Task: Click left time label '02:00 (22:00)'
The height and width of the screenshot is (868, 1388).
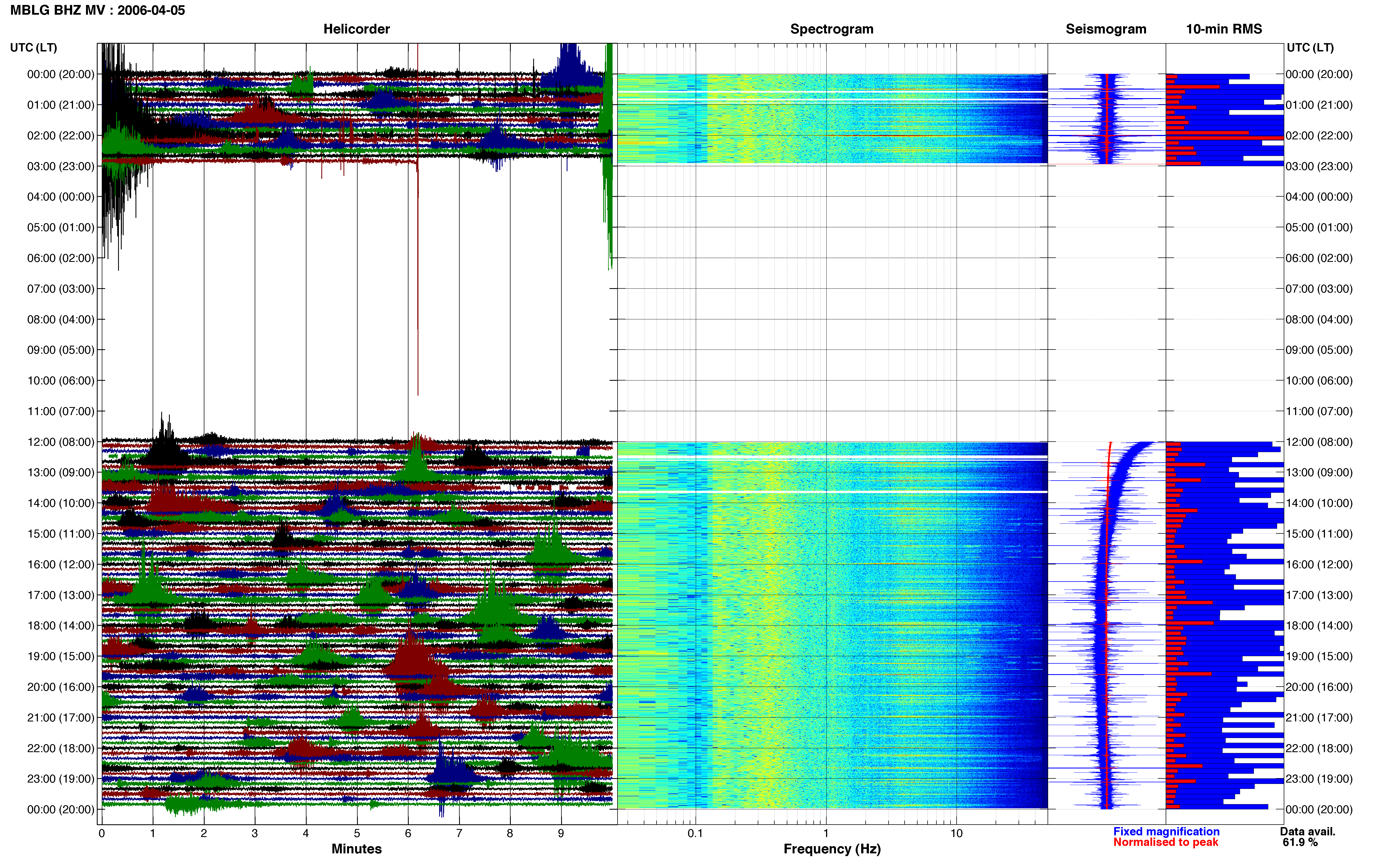Action: 61,135
